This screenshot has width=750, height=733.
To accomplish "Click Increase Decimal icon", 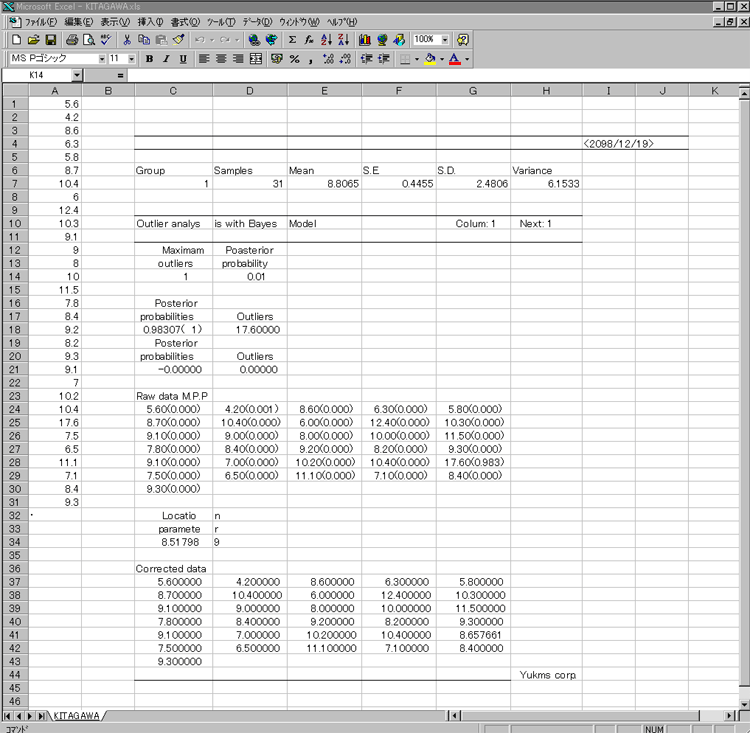I will tap(328, 59).
